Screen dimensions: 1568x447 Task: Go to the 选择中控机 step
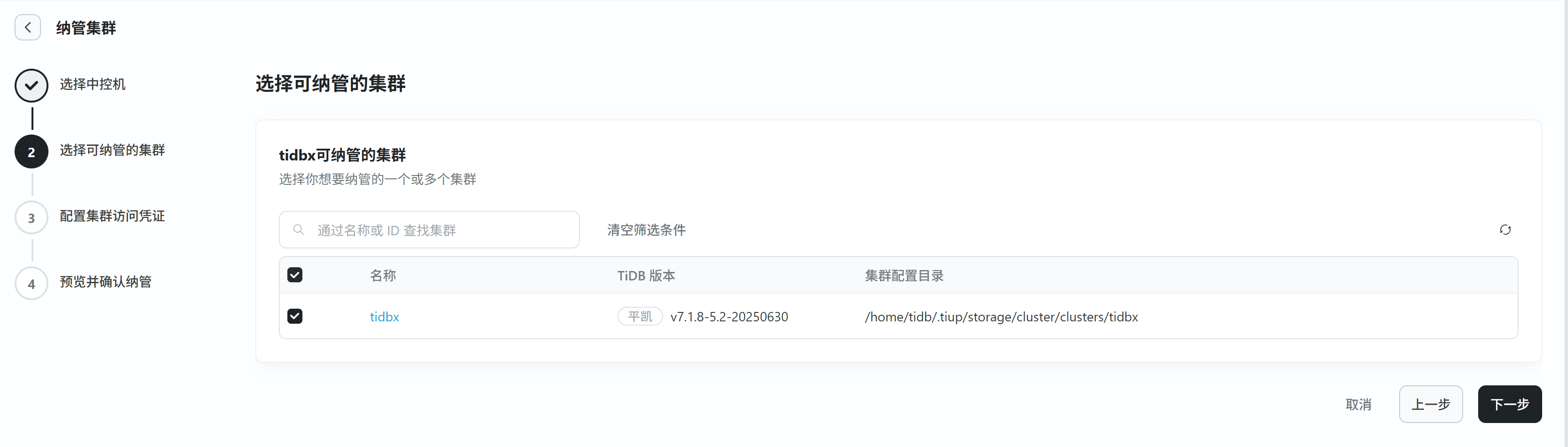[x=93, y=84]
